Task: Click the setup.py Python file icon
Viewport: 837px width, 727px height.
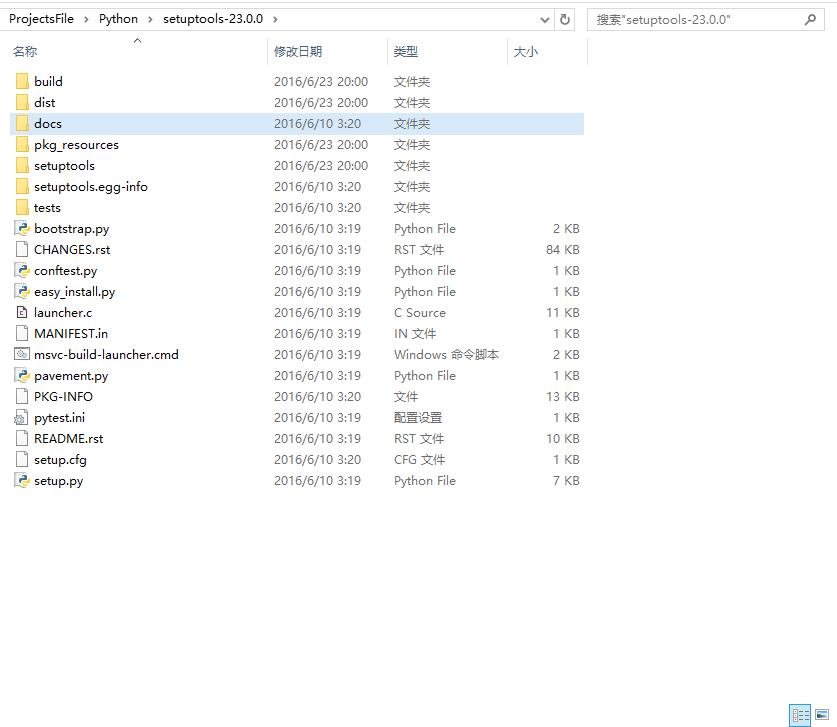Action: click(x=22, y=480)
